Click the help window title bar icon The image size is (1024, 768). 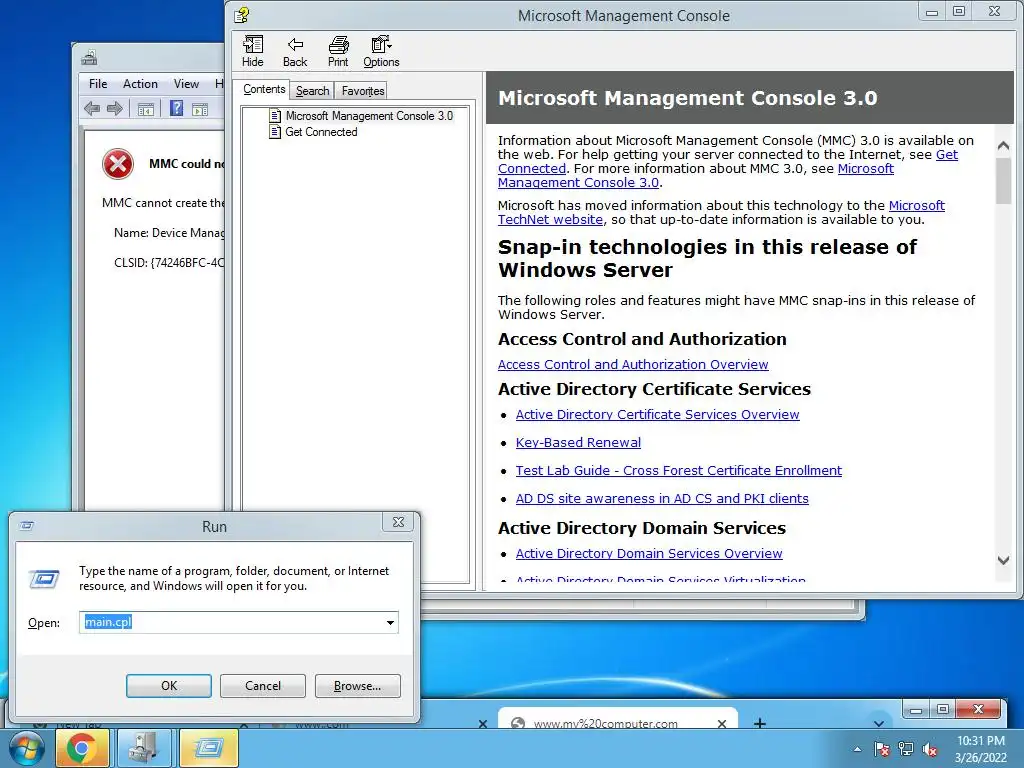242,14
